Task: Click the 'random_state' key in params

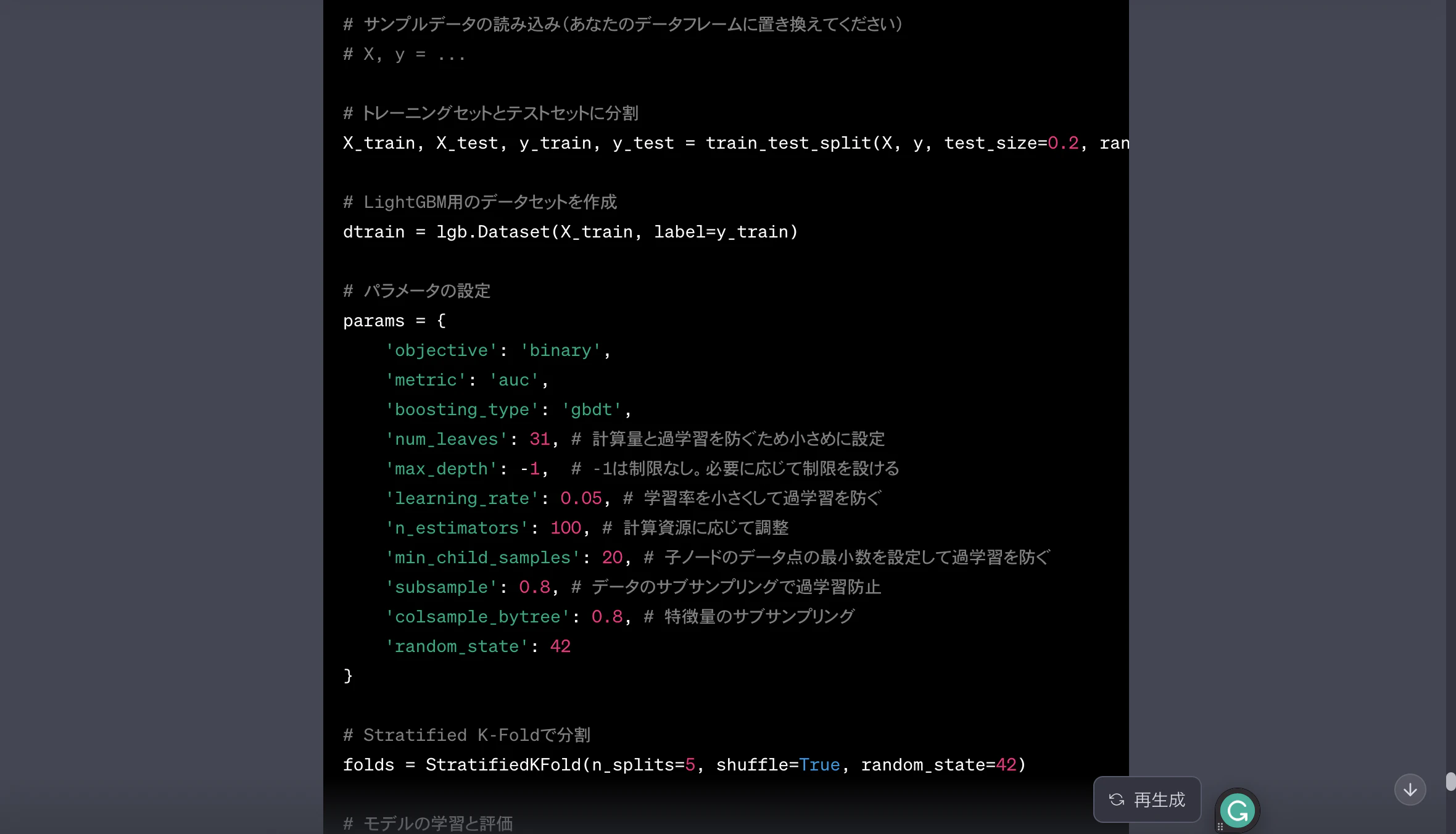Action: [457, 646]
